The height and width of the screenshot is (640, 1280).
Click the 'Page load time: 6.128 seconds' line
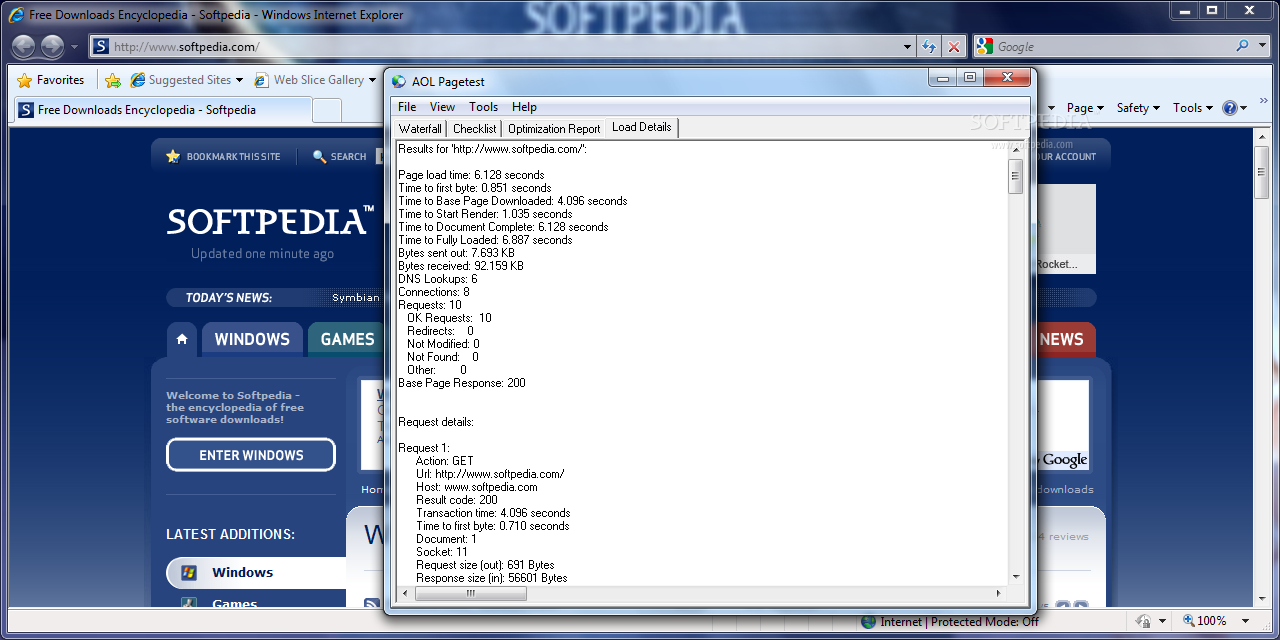471,175
